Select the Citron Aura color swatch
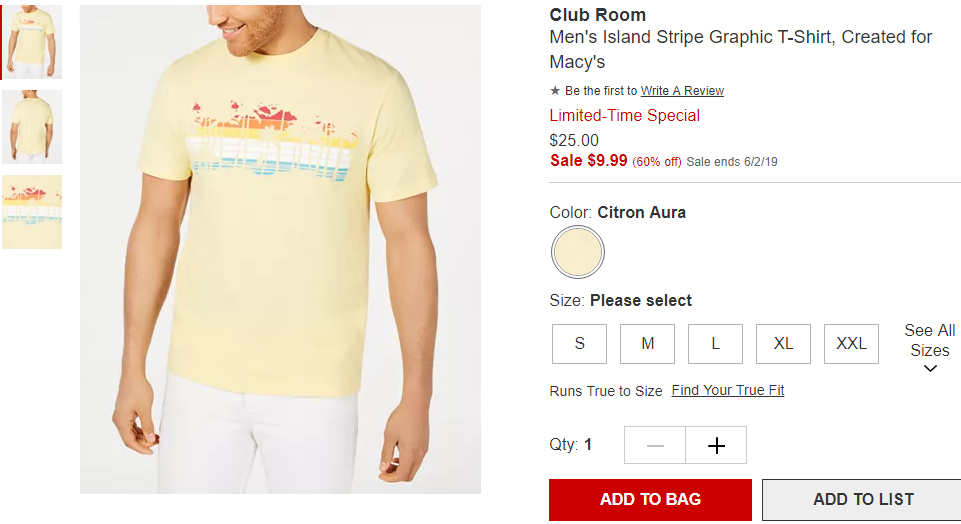Image resolution: width=961 pixels, height=524 pixels. click(x=577, y=252)
